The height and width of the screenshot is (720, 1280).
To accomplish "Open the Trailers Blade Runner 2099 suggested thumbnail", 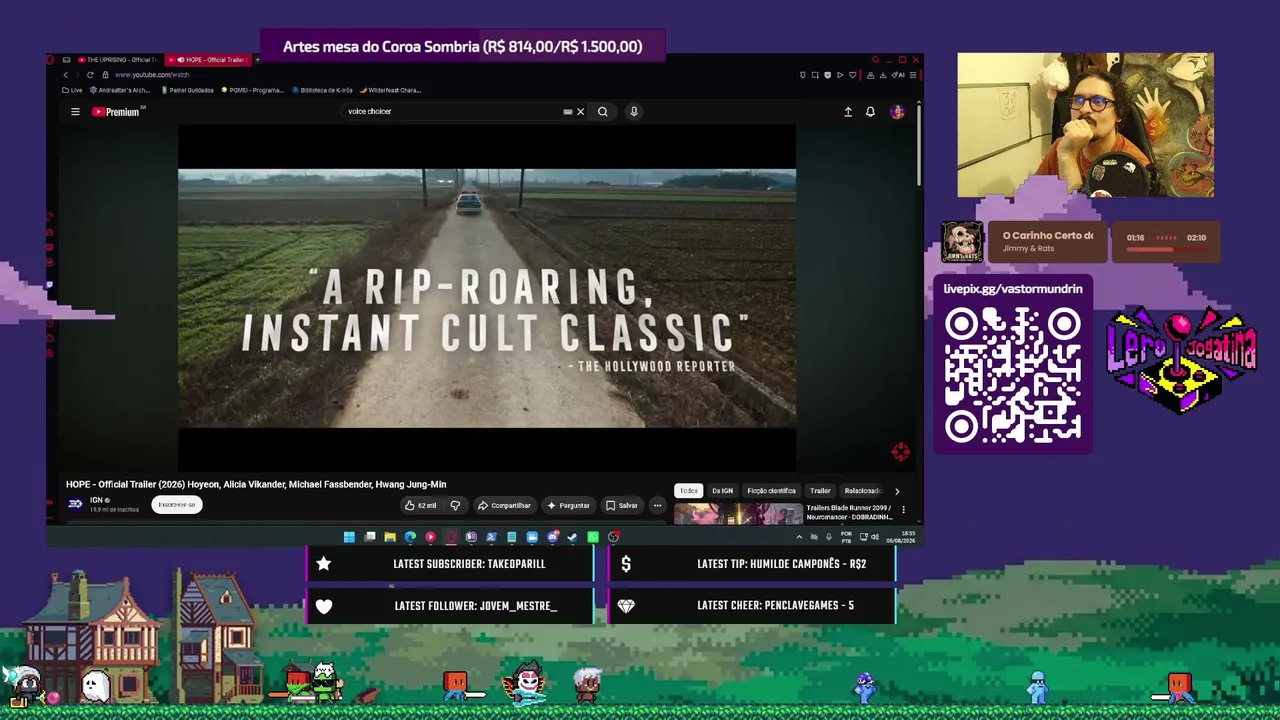I will click(x=738, y=514).
